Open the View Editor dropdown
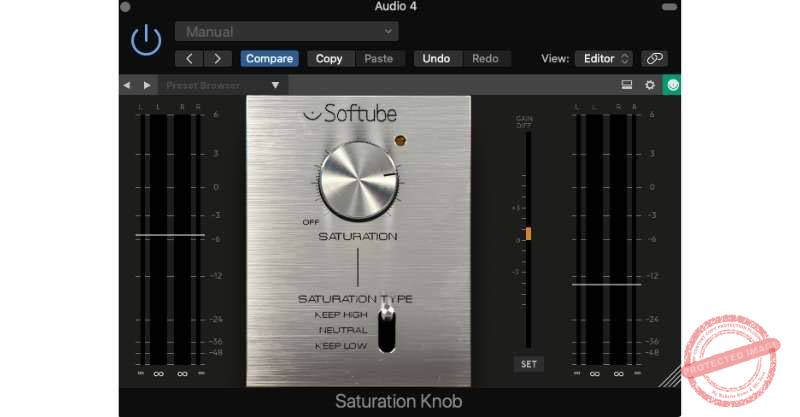 604,59
